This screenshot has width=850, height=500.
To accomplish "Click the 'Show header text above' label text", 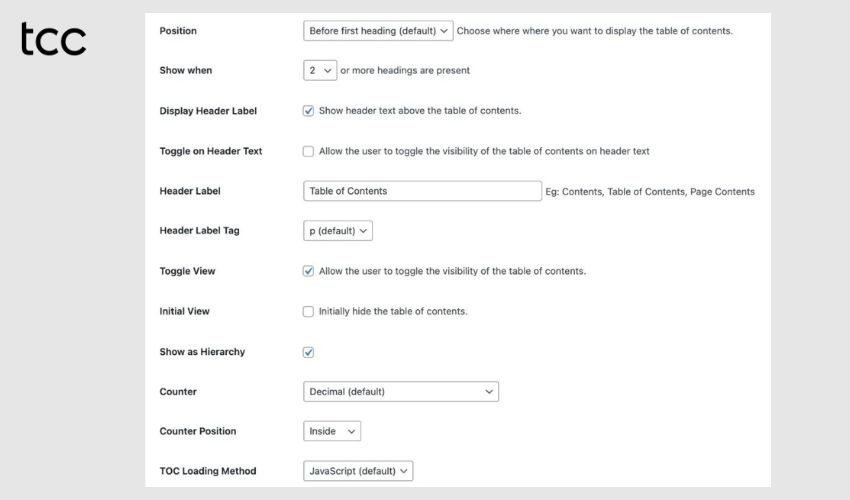I will pos(420,111).
